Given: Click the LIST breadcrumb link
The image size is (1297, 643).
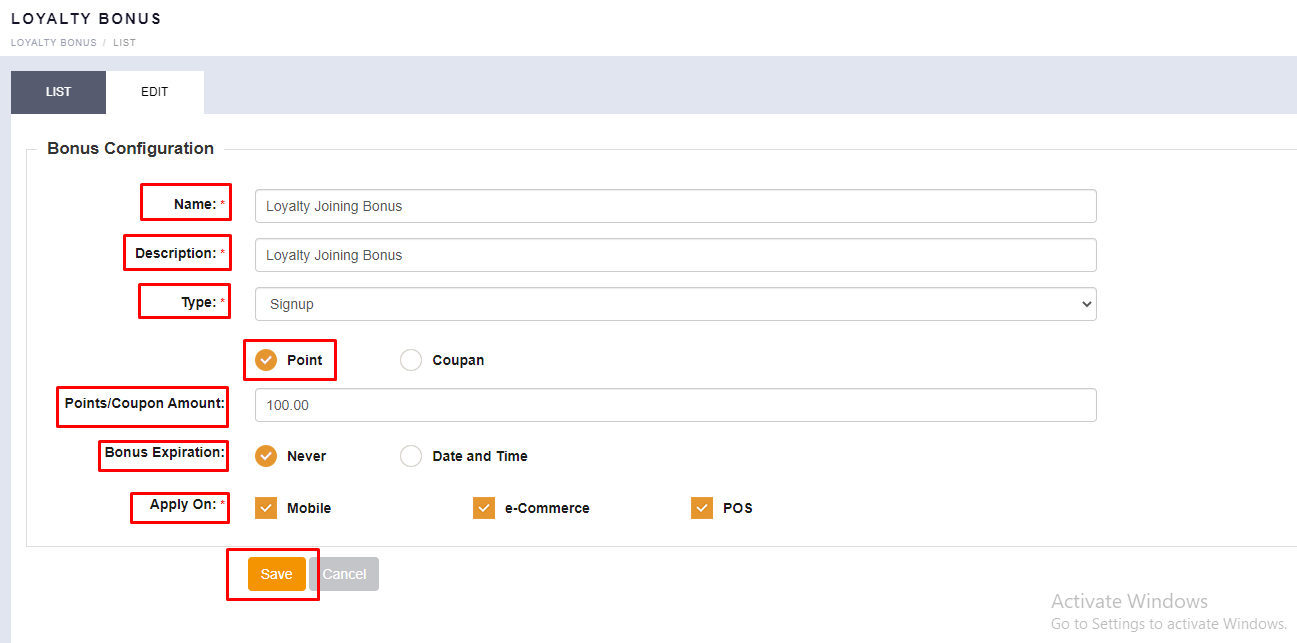Looking at the screenshot, I should 124,43.
